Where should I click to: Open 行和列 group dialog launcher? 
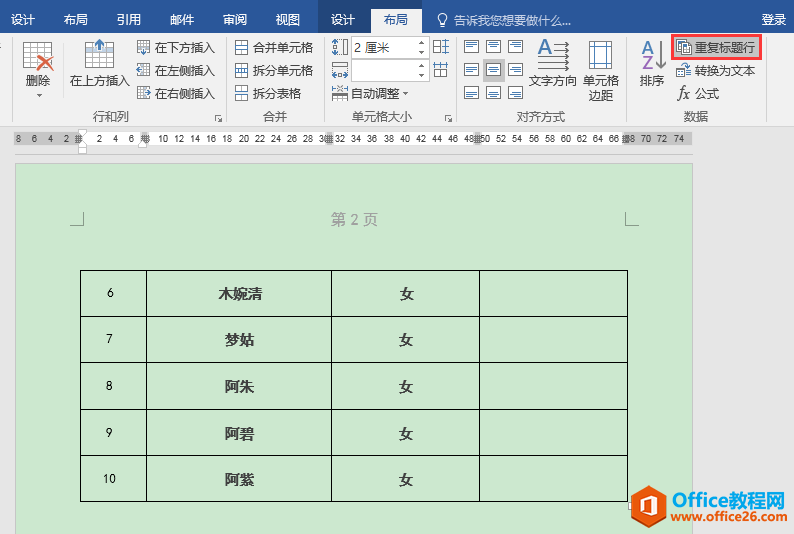point(218,118)
